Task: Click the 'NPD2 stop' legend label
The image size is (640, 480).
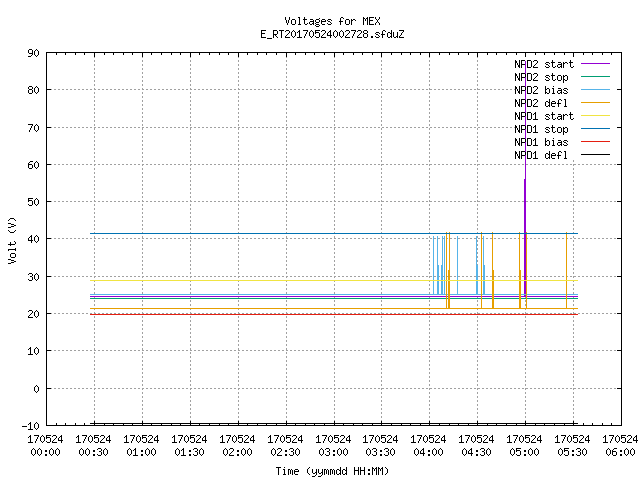Action: coord(541,77)
